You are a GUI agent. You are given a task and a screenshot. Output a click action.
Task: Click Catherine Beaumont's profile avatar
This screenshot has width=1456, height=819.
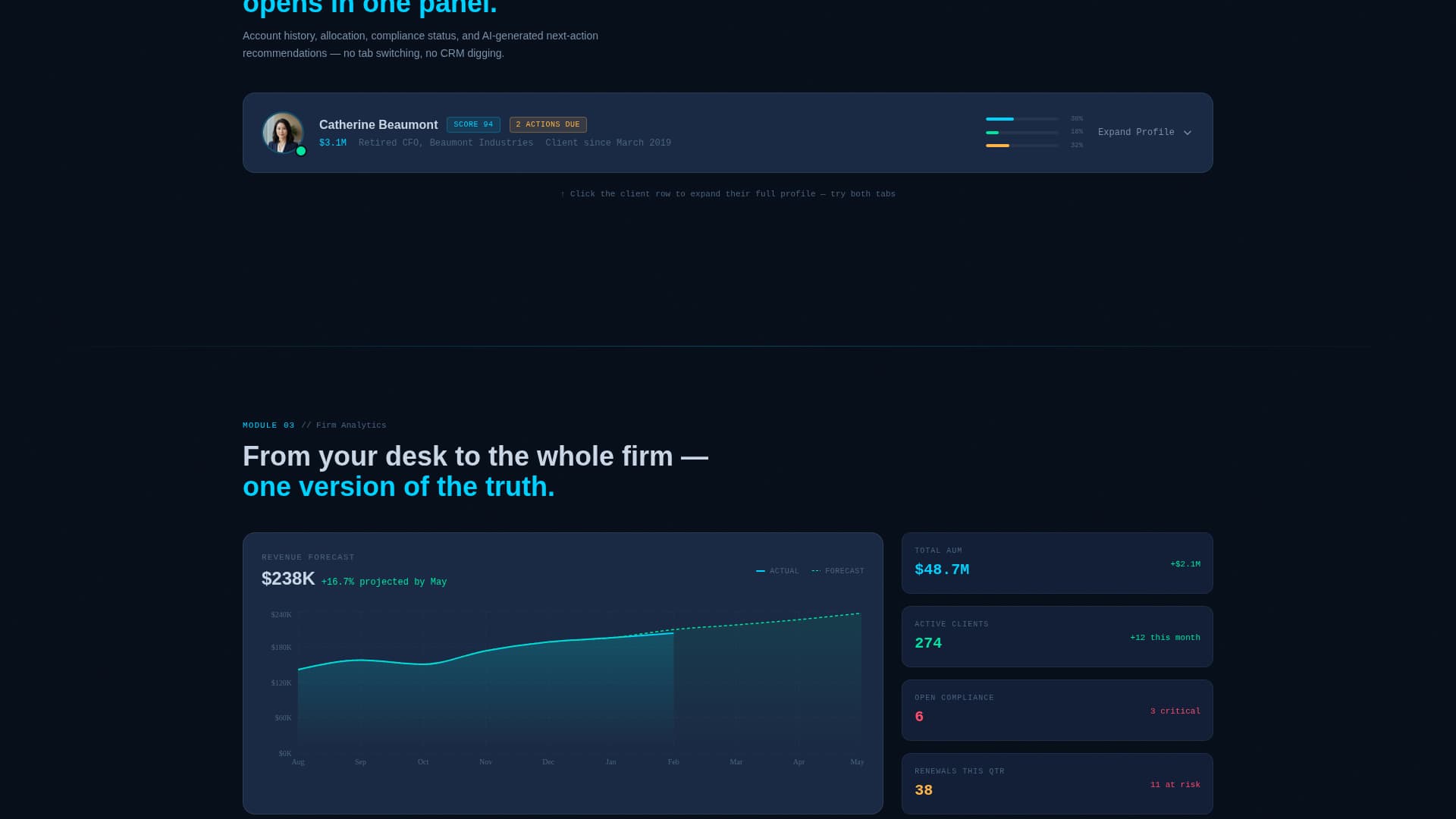point(284,132)
